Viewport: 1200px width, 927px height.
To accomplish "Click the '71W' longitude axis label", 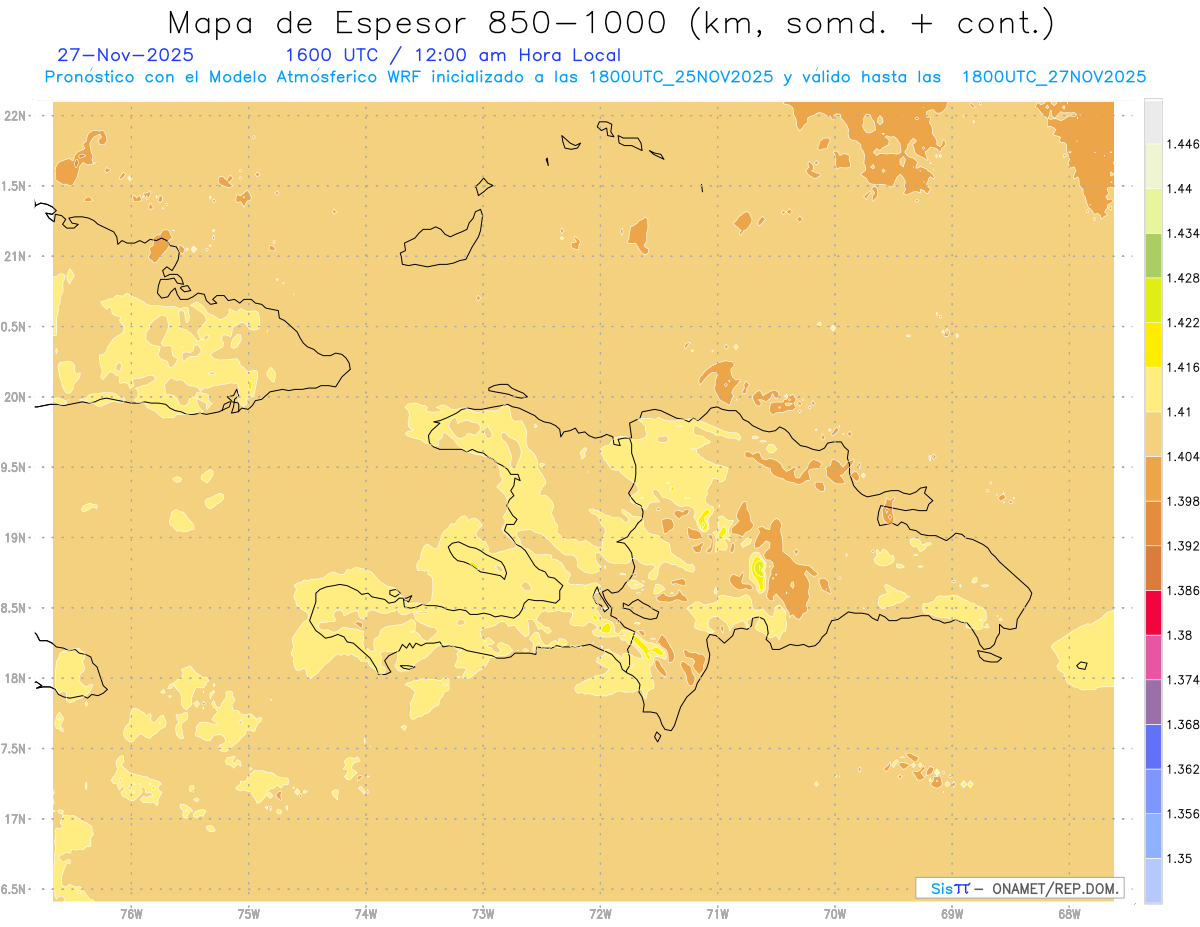I will click(717, 913).
